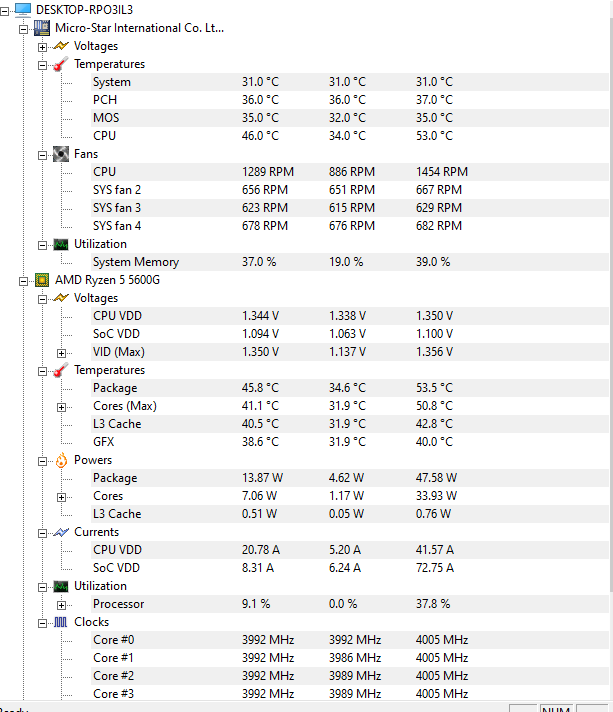Click the Micro-Star motherboard icon
The height and width of the screenshot is (712, 613).
(42, 28)
